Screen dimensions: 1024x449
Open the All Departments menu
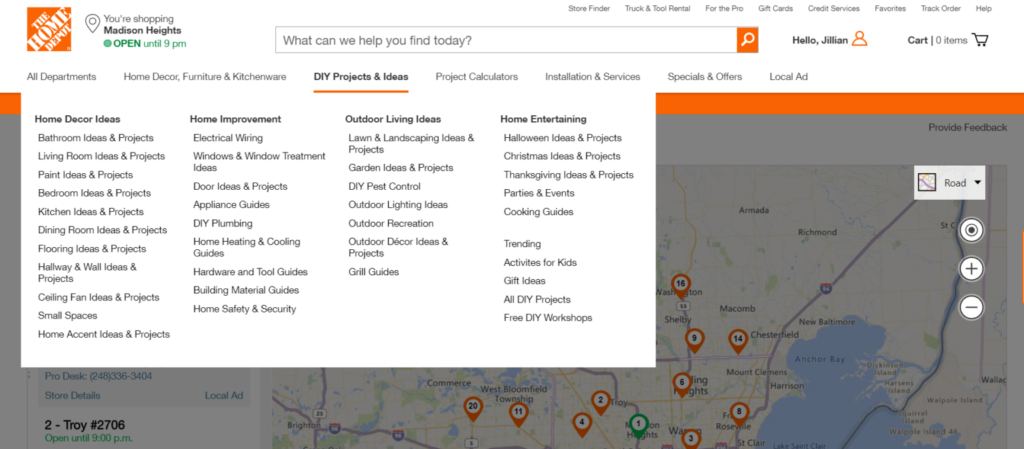pos(62,77)
